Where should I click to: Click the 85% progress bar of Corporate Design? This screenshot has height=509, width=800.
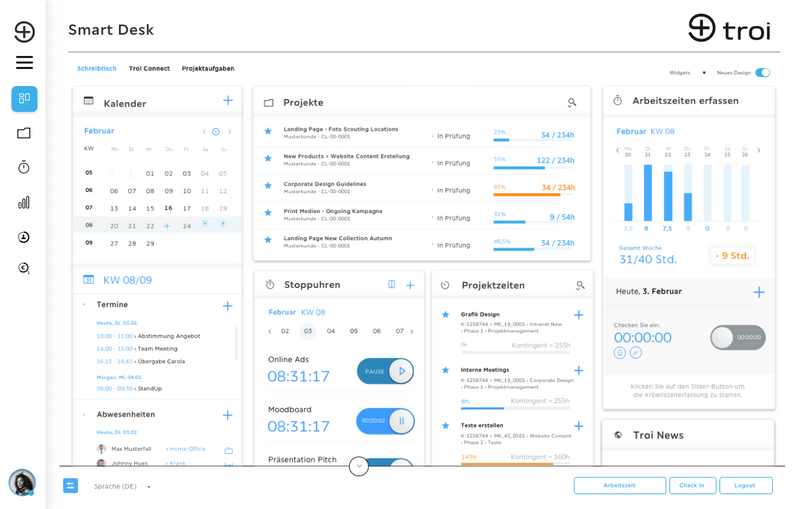tap(534, 195)
